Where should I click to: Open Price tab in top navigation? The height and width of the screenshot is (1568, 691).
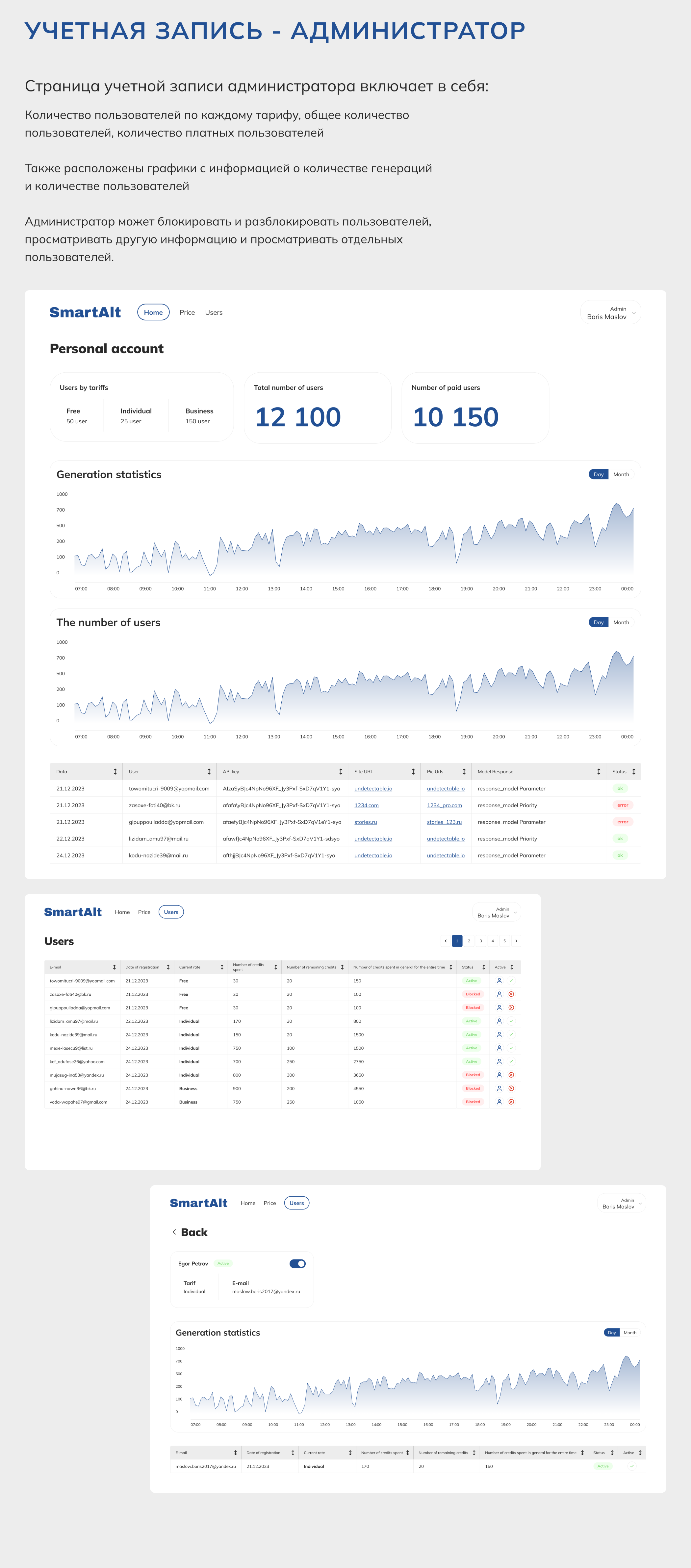coord(188,312)
